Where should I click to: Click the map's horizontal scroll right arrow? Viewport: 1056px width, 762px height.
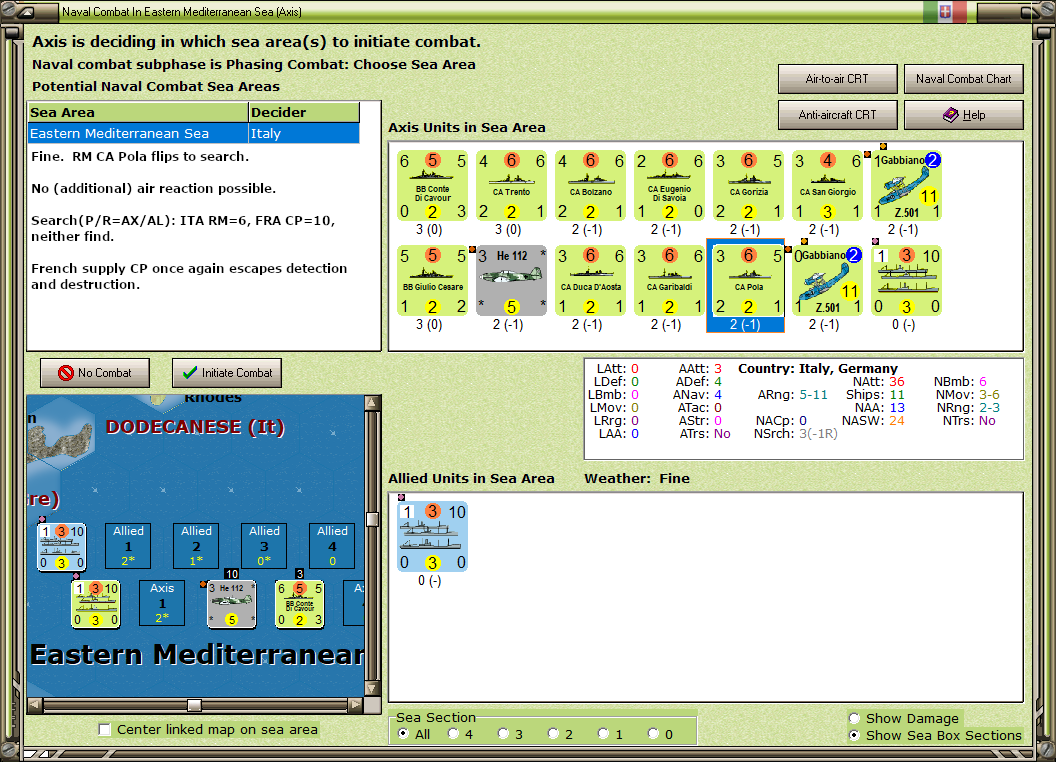356,705
